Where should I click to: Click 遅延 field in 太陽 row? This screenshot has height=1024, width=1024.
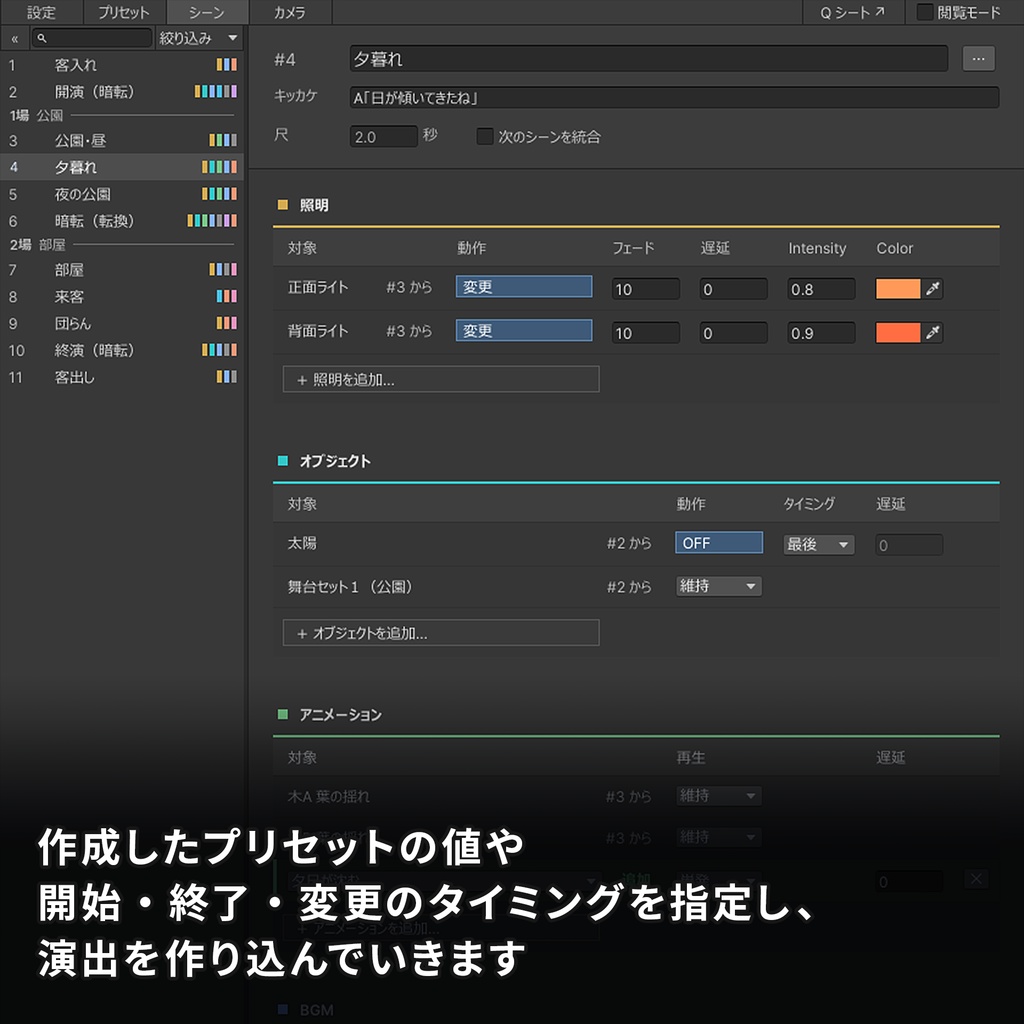pos(908,545)
